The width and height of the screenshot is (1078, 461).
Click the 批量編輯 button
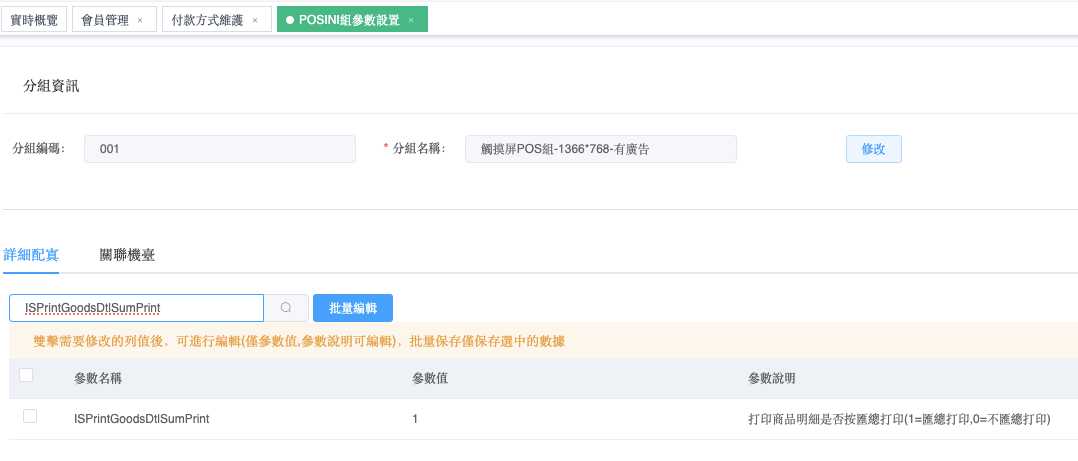pyautogui.click(x=353, y=308)
